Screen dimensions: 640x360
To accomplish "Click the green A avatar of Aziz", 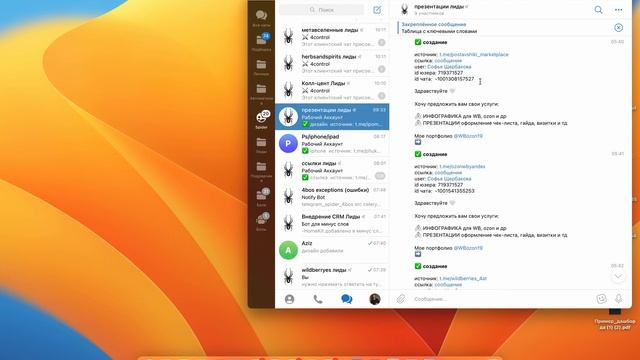I will 288,250.
